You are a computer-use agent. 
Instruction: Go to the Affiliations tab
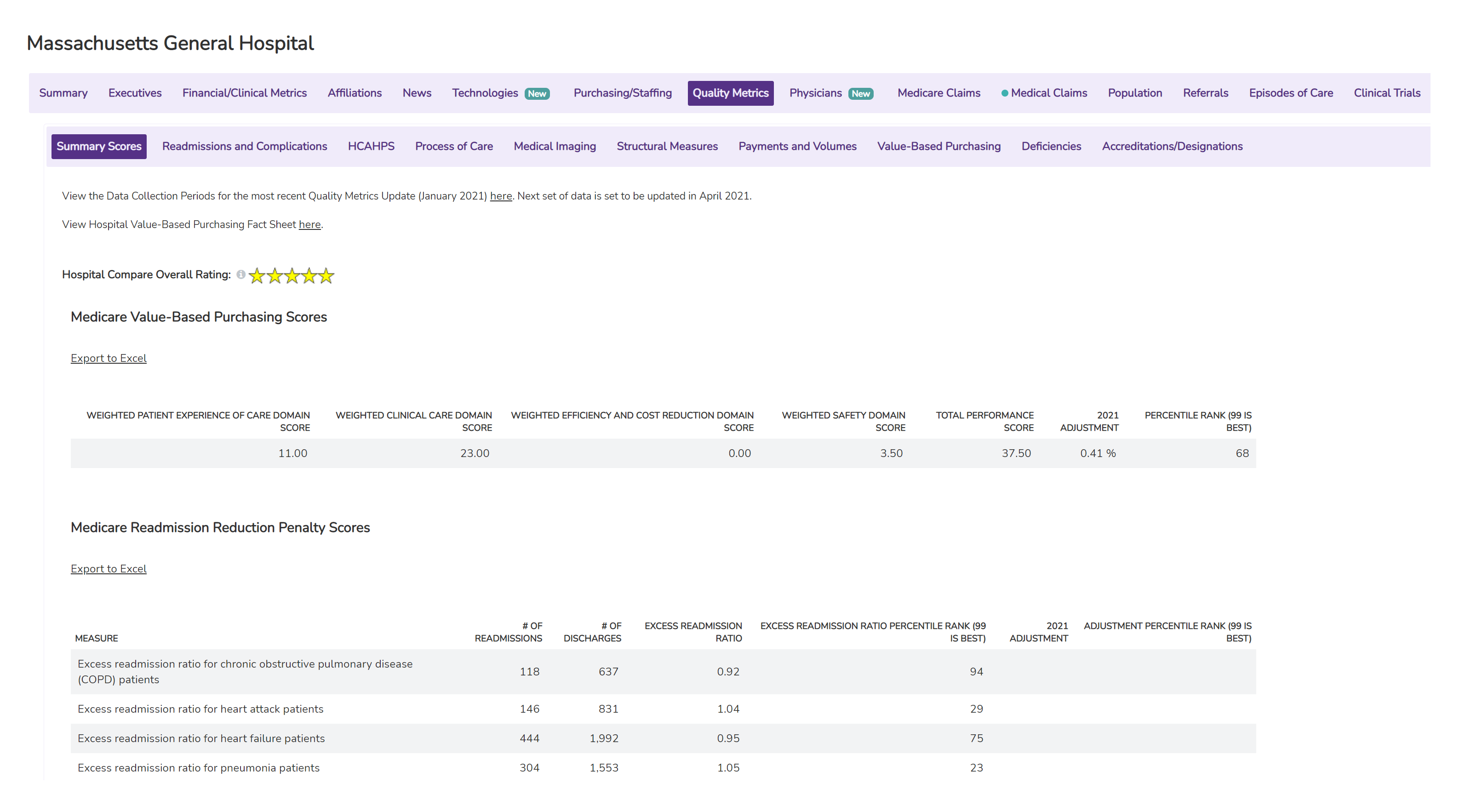tap(355, 93)
